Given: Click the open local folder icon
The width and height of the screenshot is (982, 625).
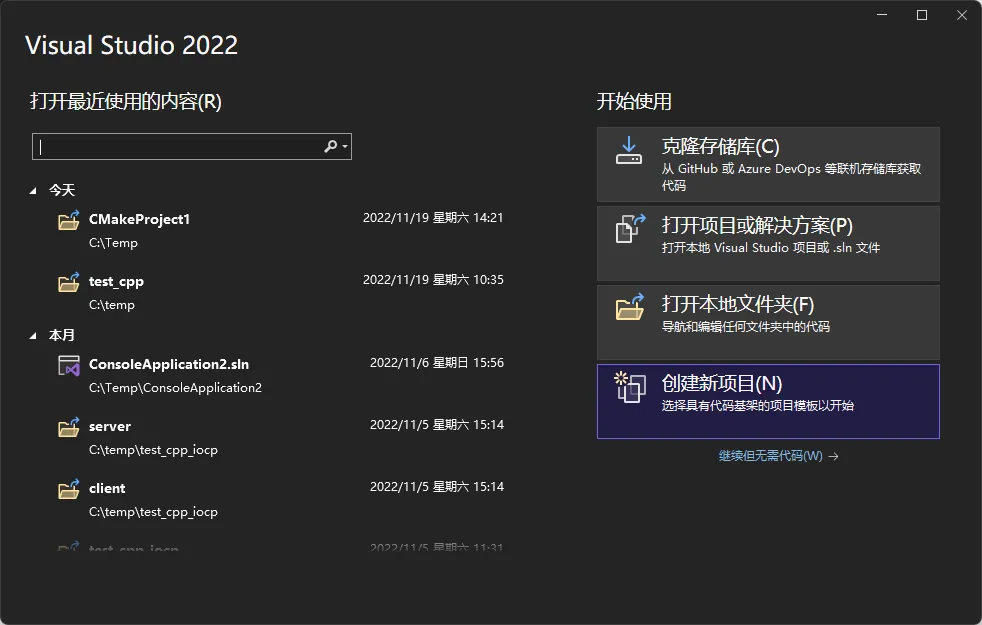Looking at the screenshot, I should (630, 307).
